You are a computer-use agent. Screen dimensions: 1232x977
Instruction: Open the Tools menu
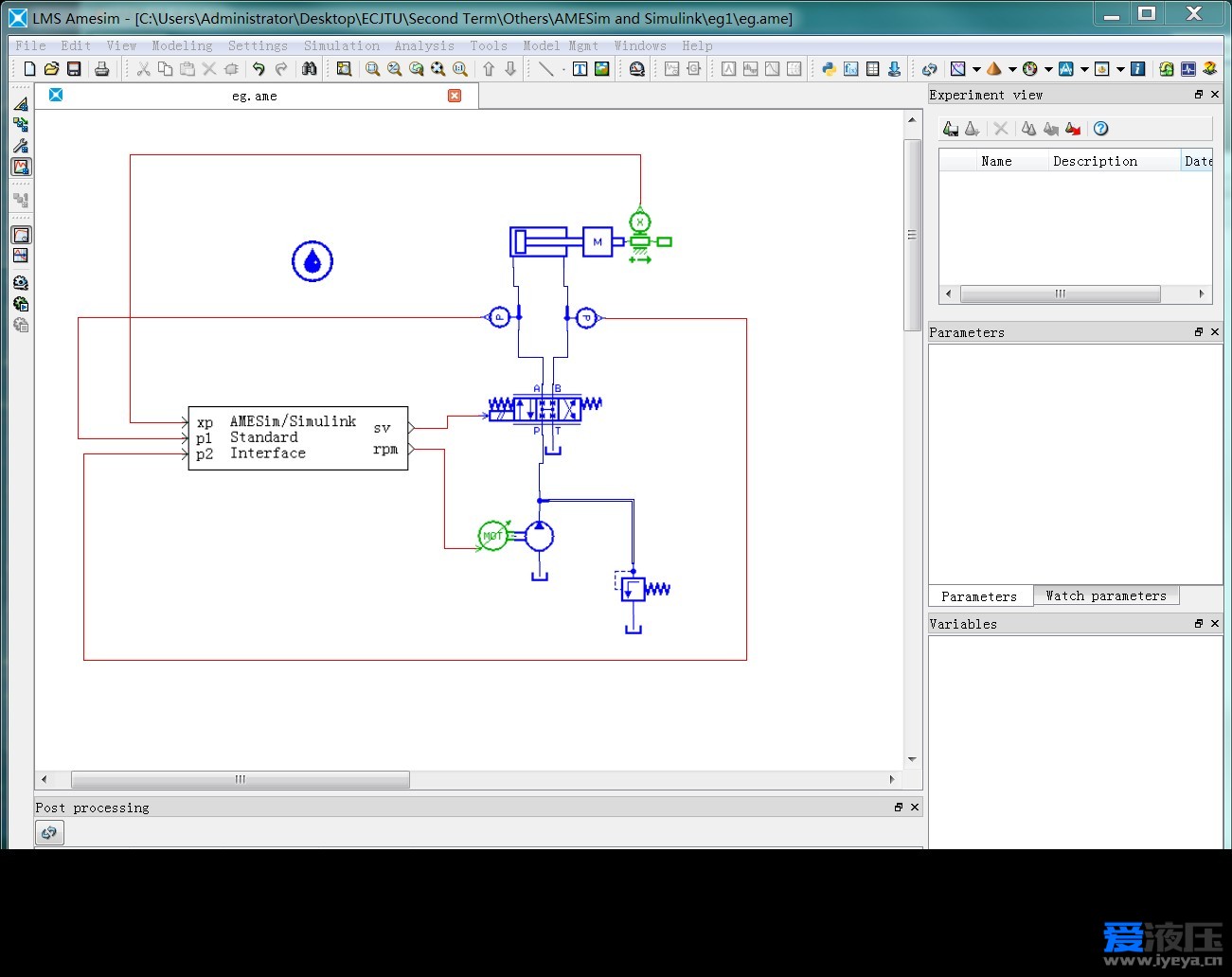489,45
